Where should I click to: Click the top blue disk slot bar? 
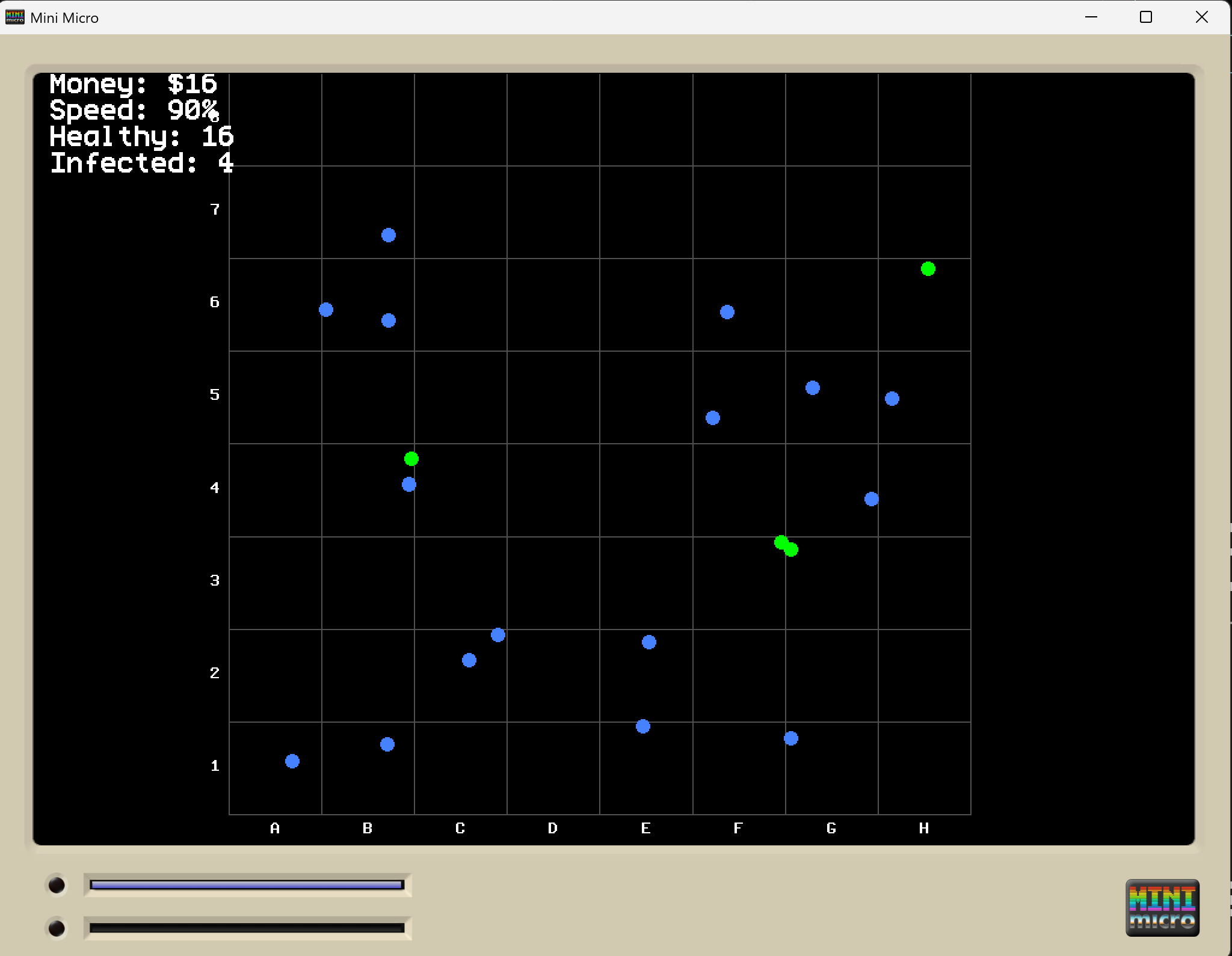click(247, 885)
